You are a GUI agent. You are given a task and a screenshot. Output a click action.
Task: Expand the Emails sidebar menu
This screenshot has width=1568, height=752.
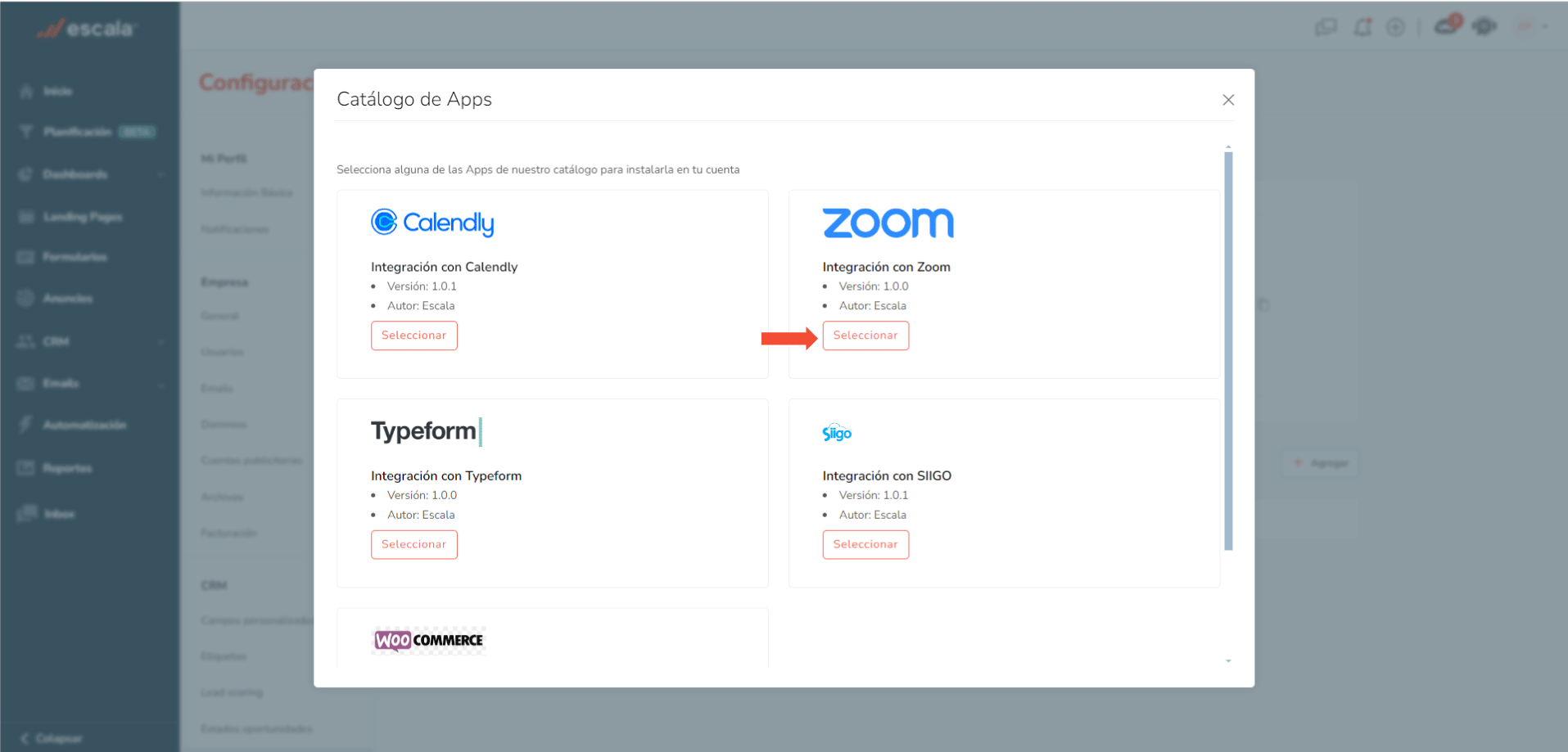pos(90,383)
